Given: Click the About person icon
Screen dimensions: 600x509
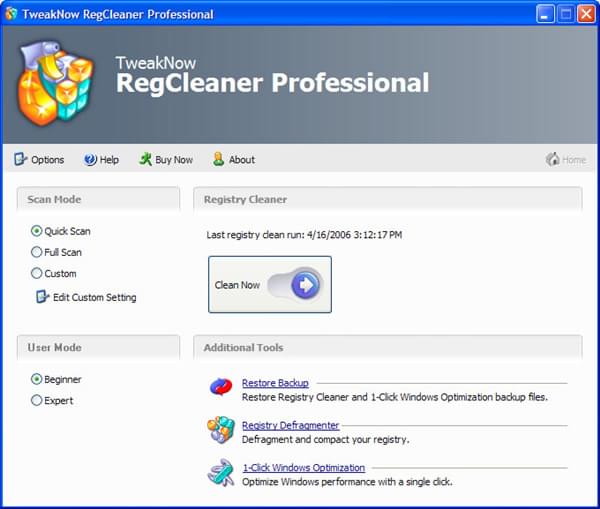Looking at the screenshot, I should pos(218,159).
